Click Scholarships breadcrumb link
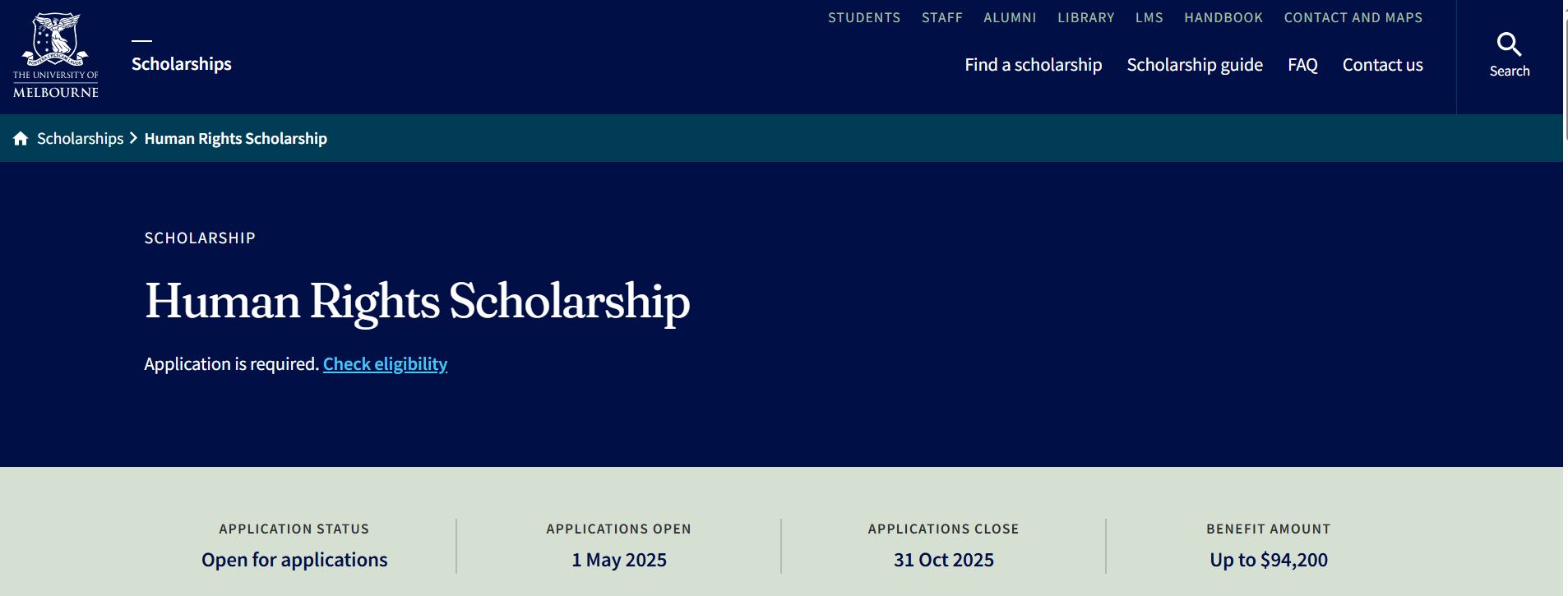 [x=80, y=138]
